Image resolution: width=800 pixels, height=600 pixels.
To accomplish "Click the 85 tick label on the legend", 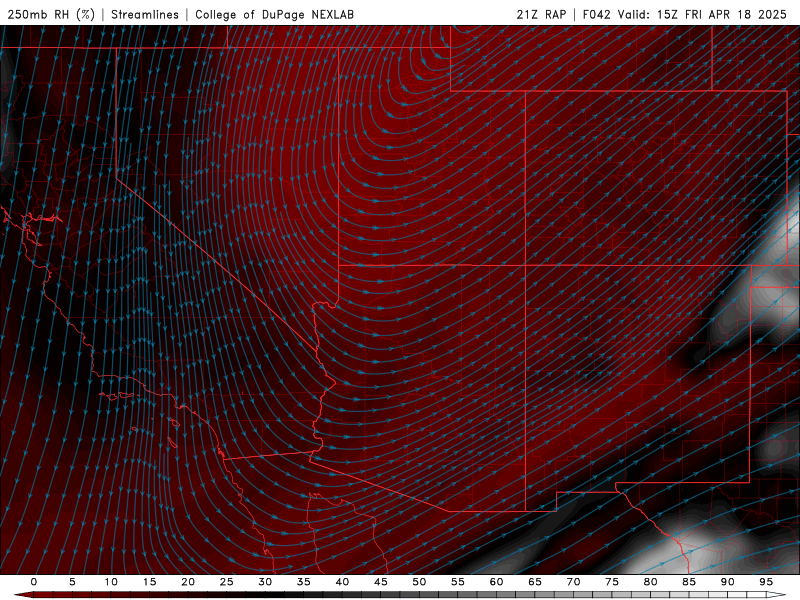I will point(689,582).
